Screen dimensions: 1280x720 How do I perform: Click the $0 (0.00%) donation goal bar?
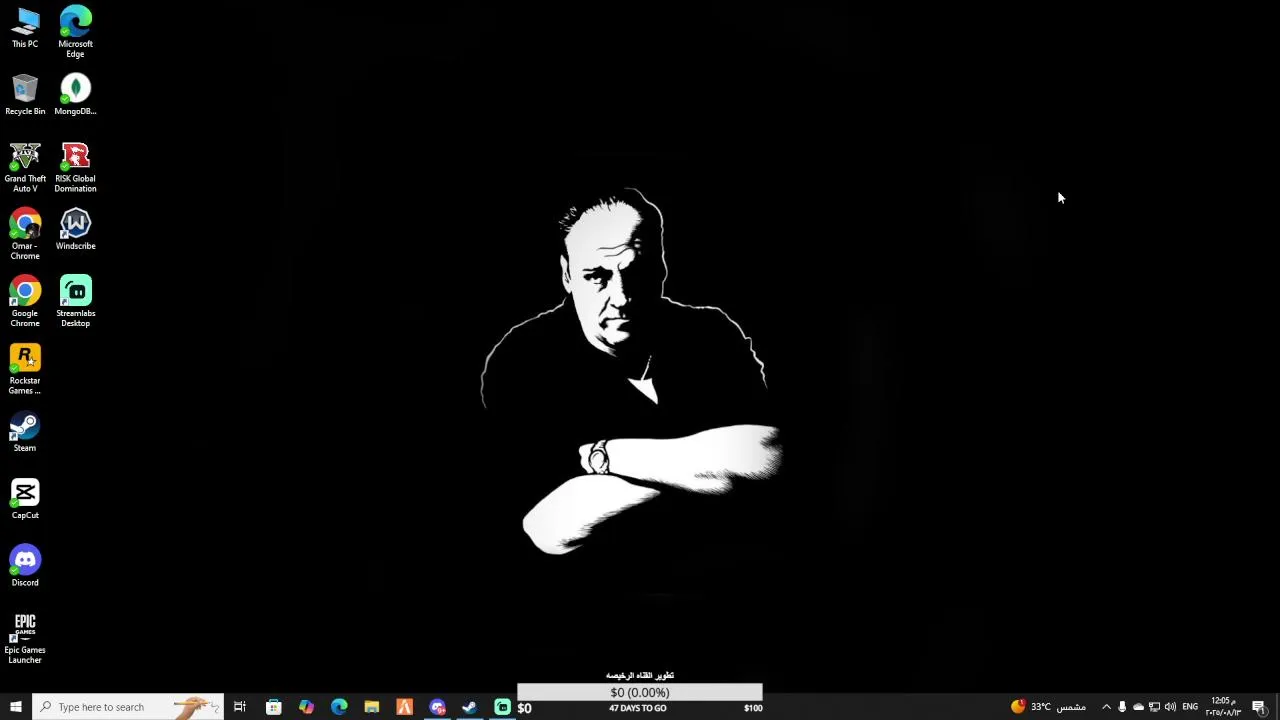point(640,692)
